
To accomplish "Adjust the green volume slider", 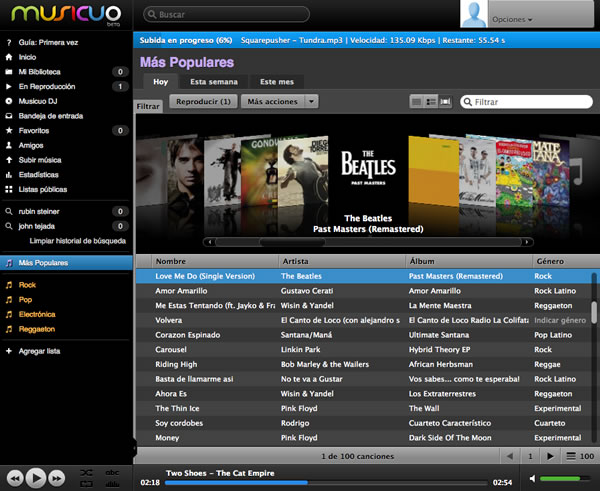I will [x=565, y=478].
